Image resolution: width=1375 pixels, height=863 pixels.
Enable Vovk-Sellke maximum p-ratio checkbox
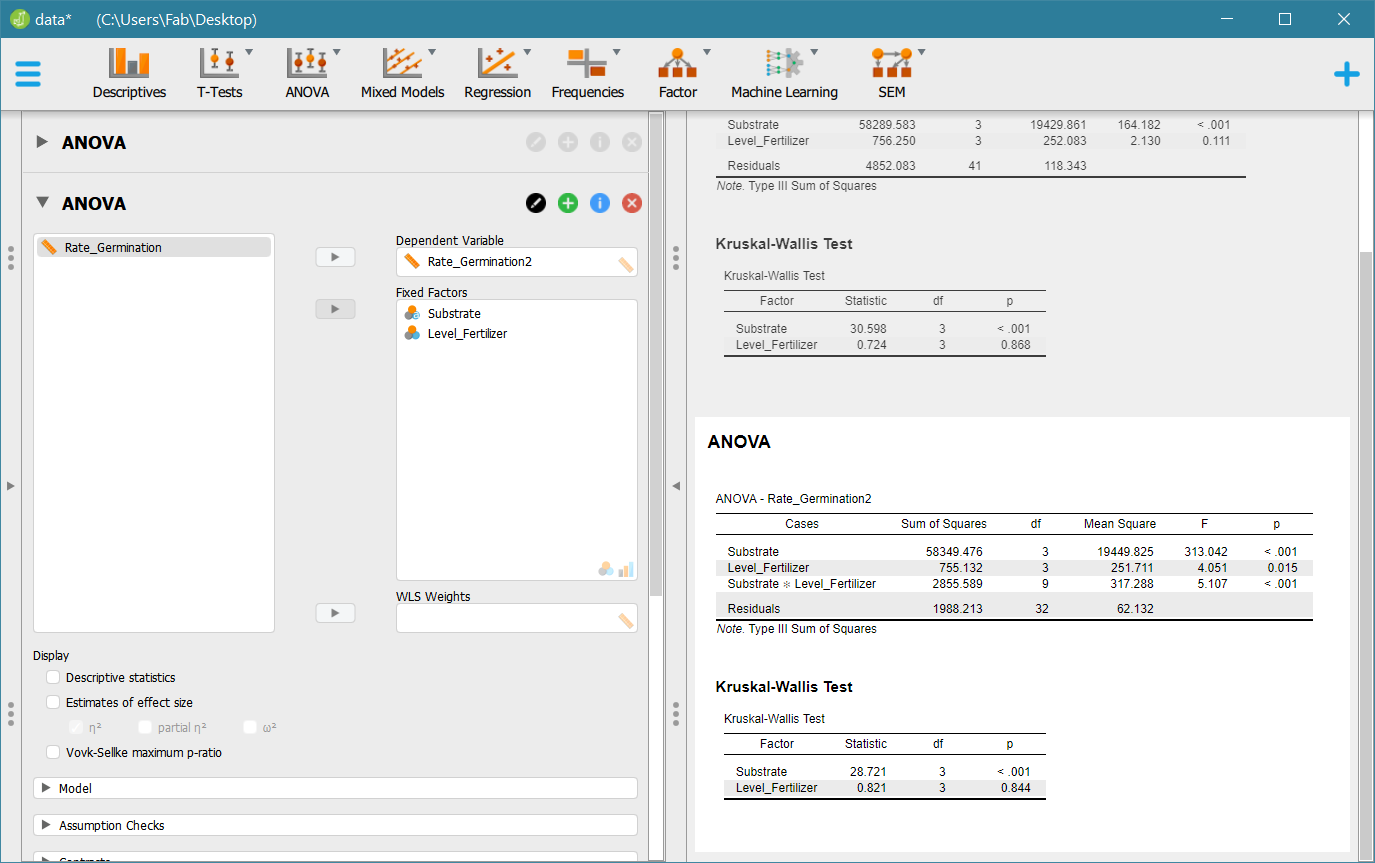53,753
